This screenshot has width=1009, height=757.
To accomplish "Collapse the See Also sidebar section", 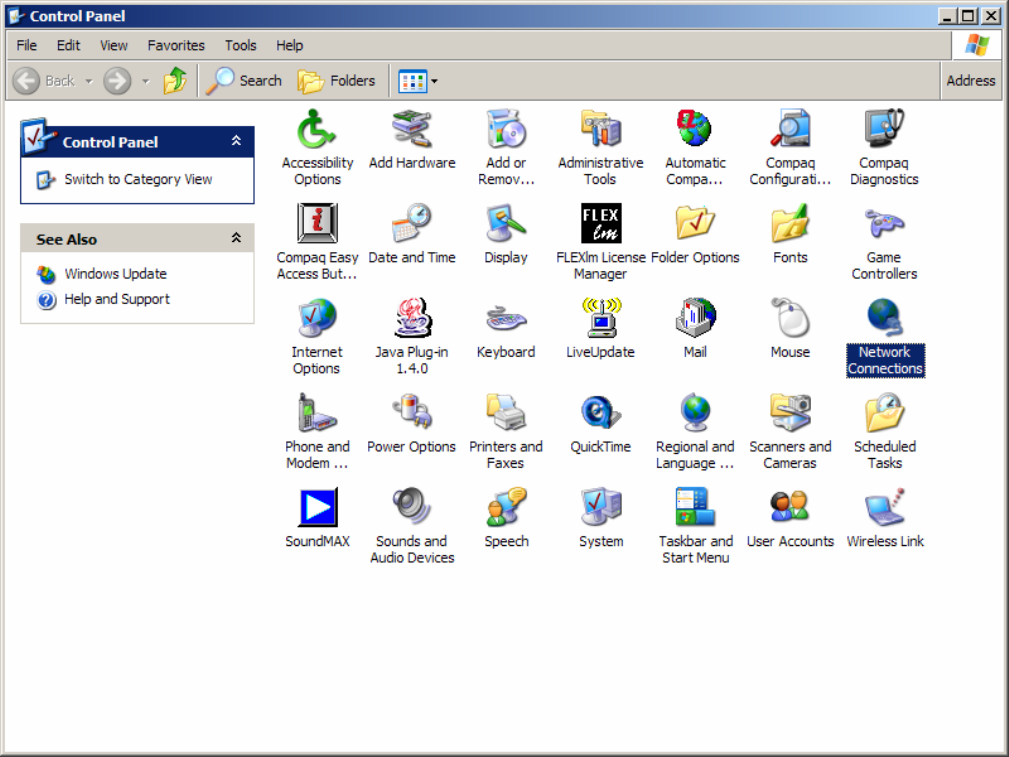I will tap(236, 238).
